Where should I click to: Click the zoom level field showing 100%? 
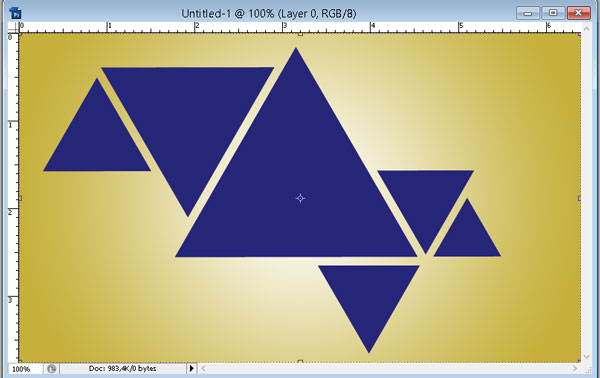click(x=25, y=369)
